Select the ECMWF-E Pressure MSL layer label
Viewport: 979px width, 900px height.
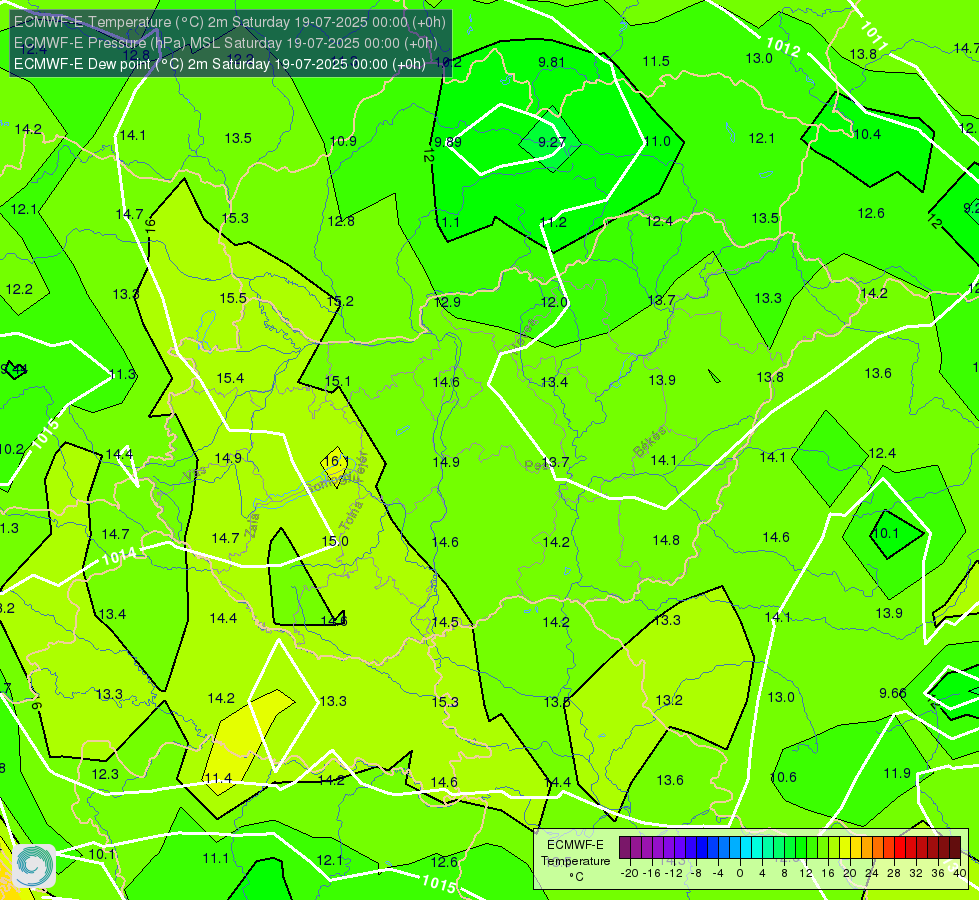[x=225, y=43]
